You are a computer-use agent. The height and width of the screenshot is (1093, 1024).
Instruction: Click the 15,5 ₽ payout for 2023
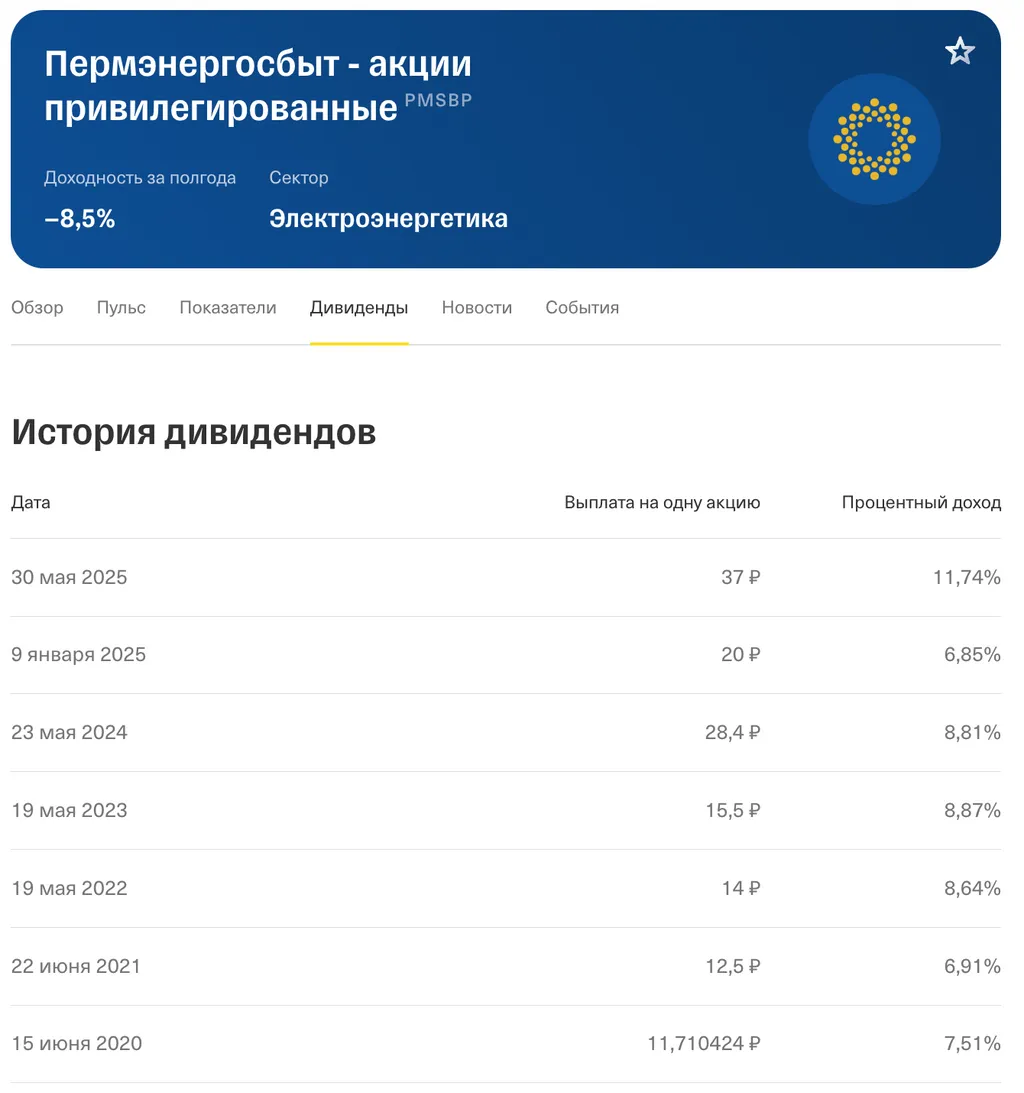point(732,810)
